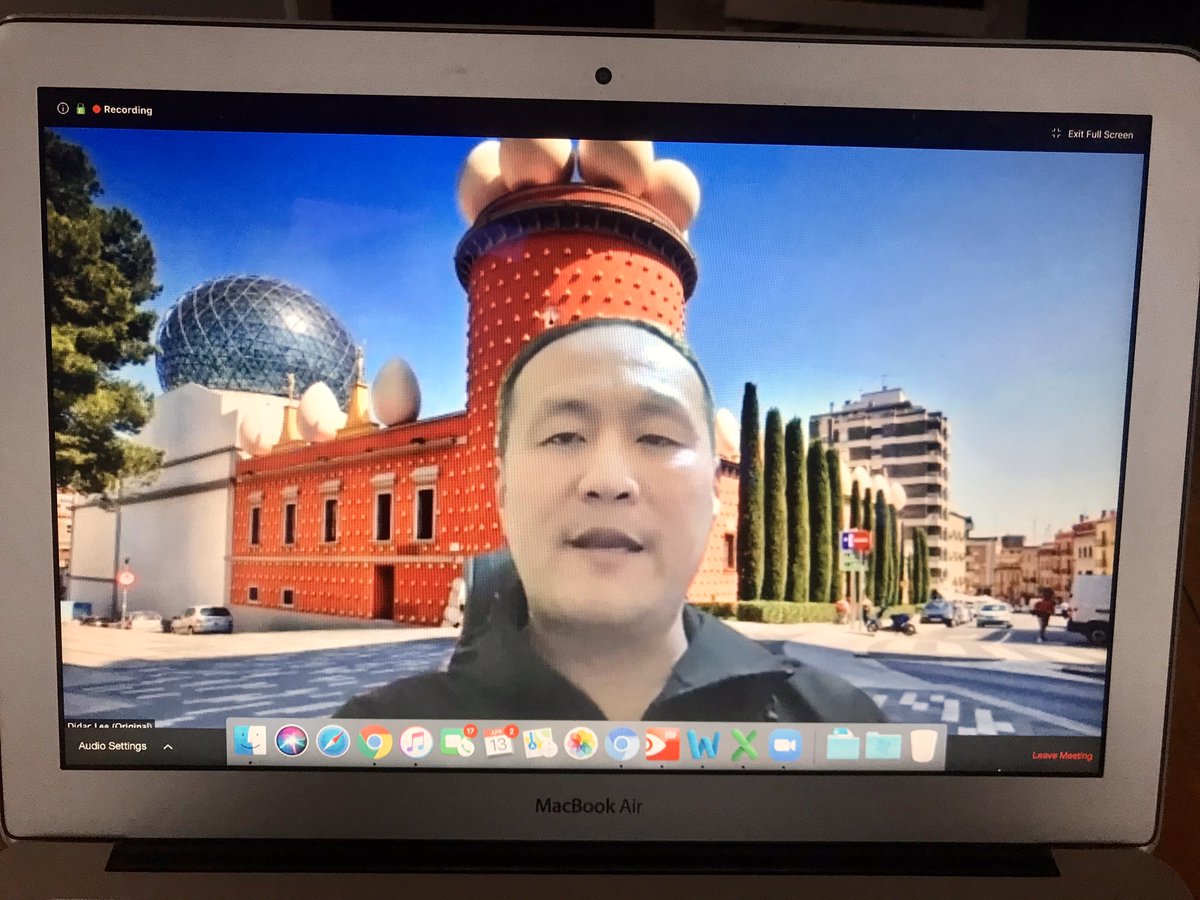Open Google Chrome from the dock
The height and width of the screenshot is (900, 1200).
click(374, 741)
